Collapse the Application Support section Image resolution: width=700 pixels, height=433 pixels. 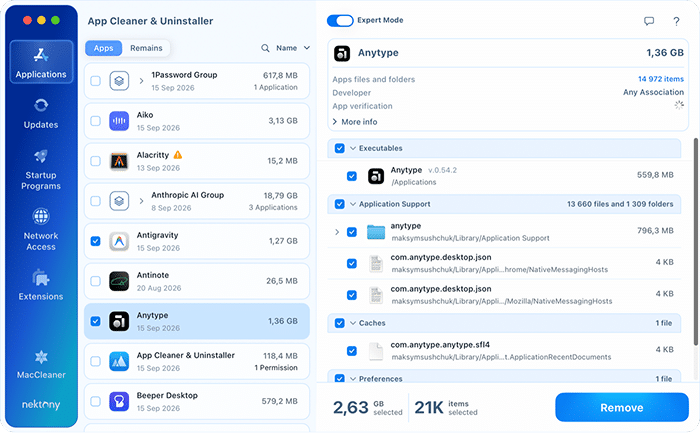click(353, 204)
